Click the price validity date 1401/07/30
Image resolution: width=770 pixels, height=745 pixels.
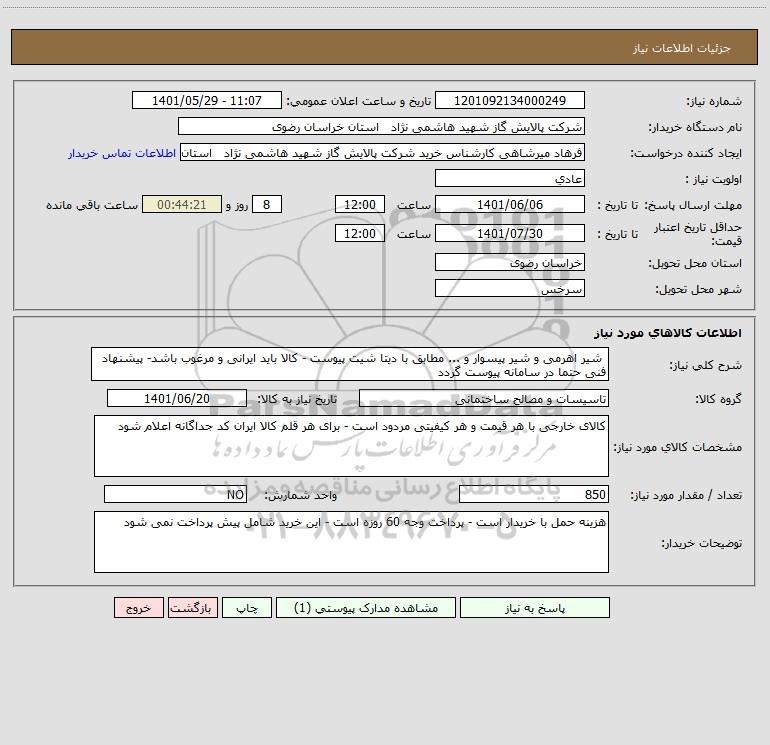510,234
